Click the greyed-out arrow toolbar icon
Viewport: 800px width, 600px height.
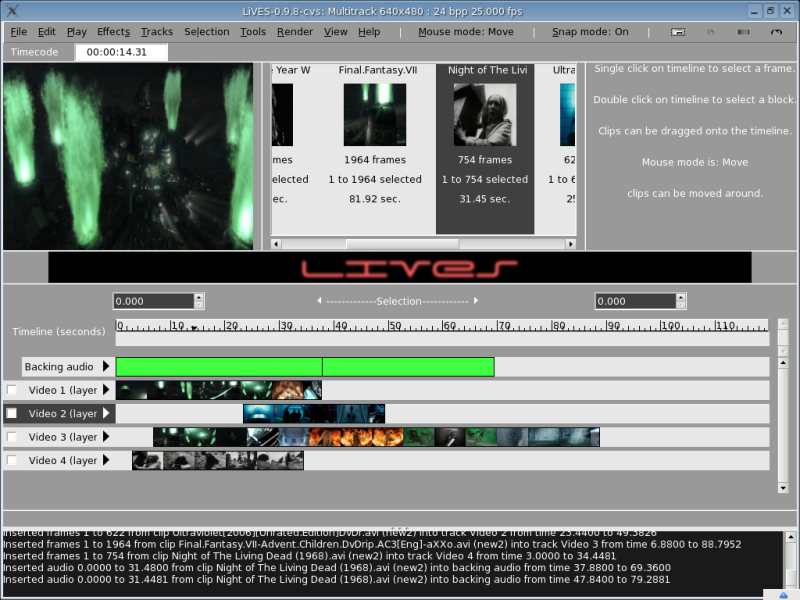click(711, 32)
